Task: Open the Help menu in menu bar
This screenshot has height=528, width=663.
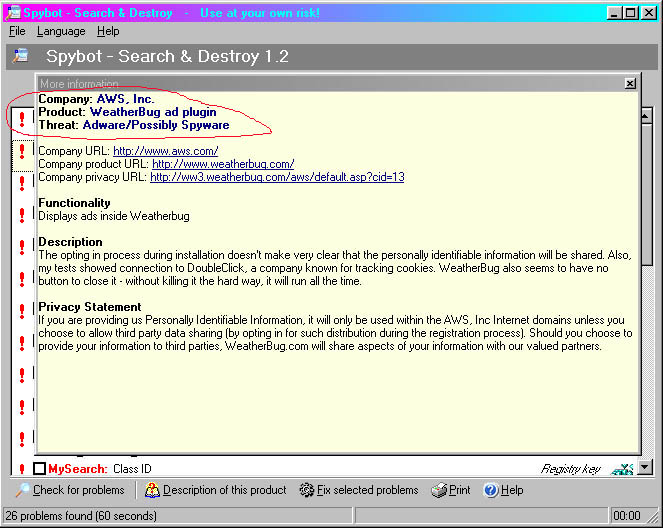Action: (108, 31)
